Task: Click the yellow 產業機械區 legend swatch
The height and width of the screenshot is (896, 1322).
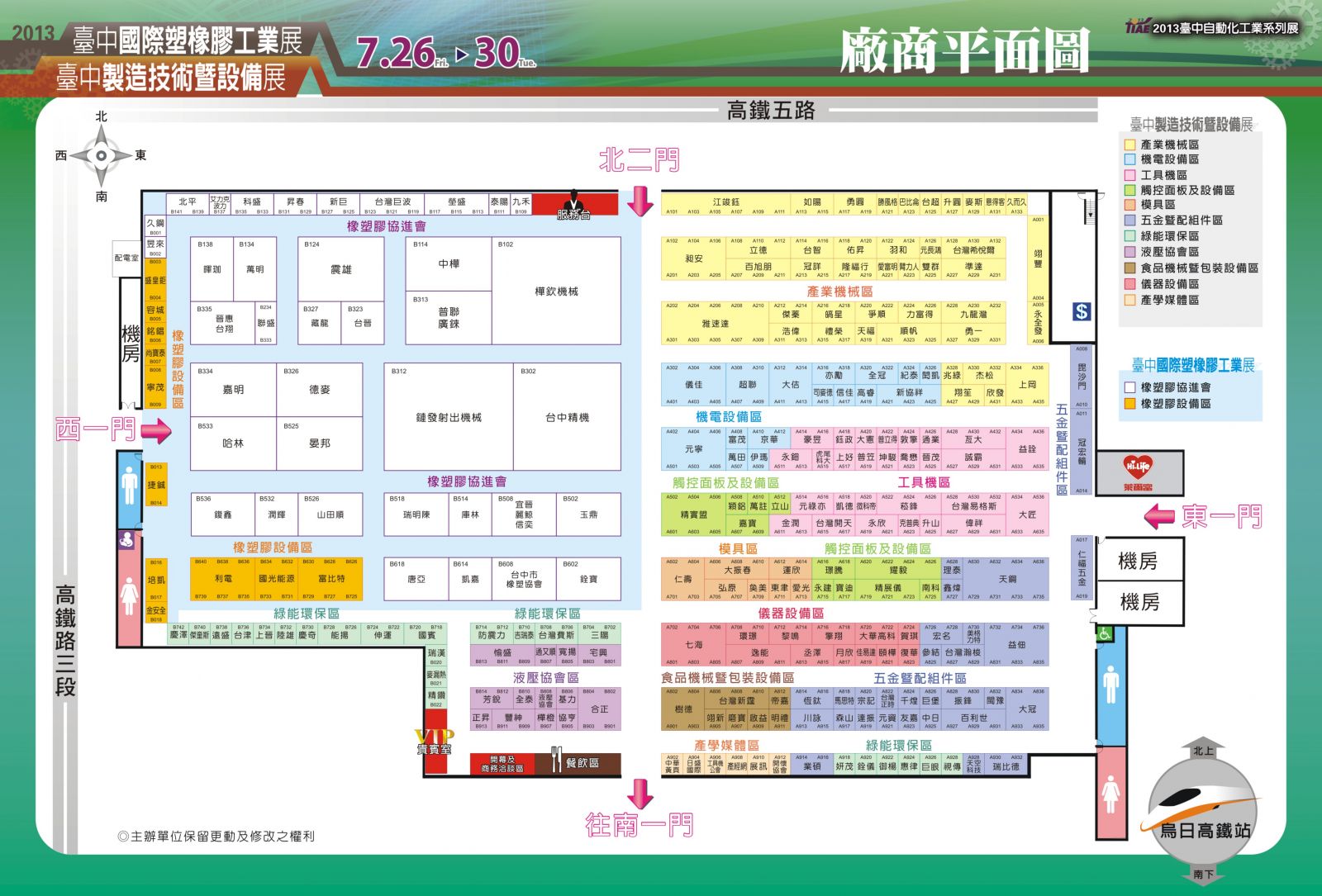Action: click(x=1129, y=145)
